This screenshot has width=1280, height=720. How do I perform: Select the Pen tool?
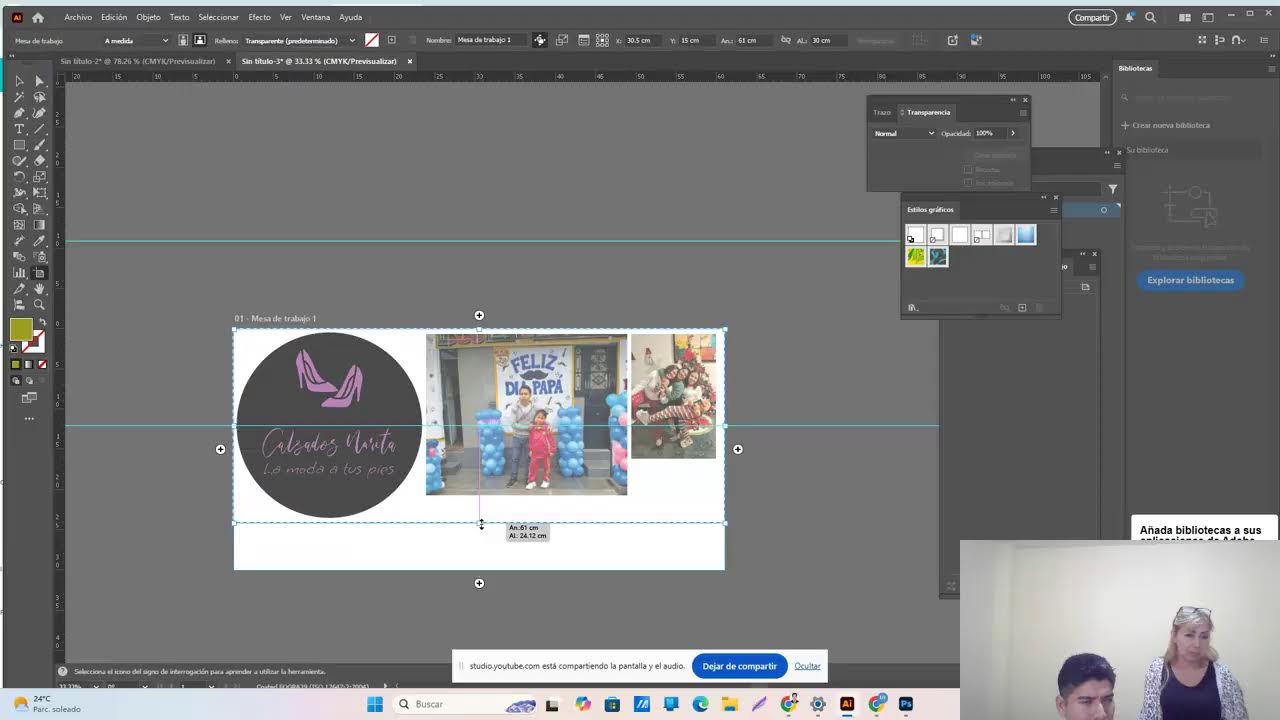coord(19,113)
